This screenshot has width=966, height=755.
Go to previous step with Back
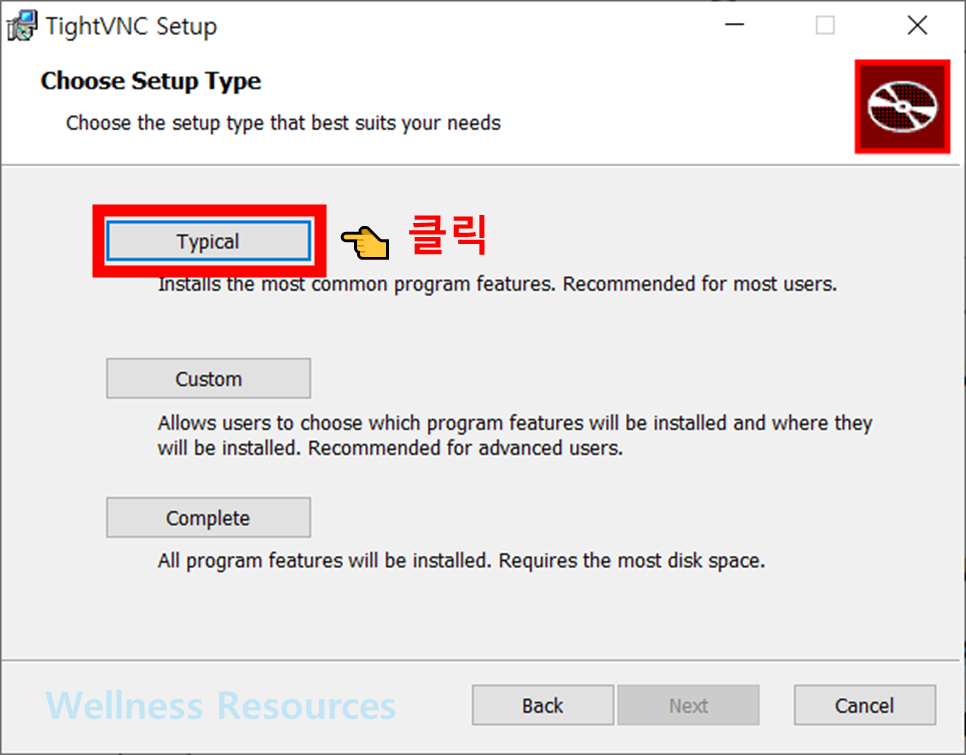point(543,705)
